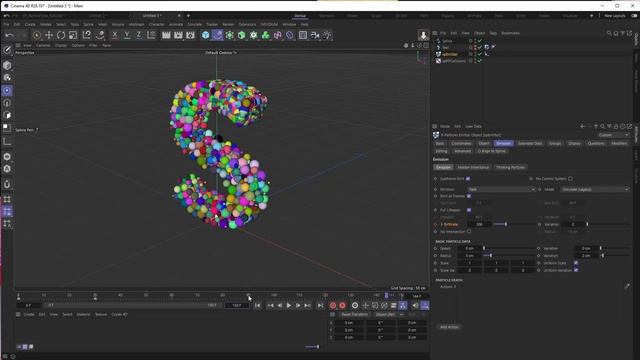
Task: Open Edit Render Settings clapperboard icon
Action: 190,35
